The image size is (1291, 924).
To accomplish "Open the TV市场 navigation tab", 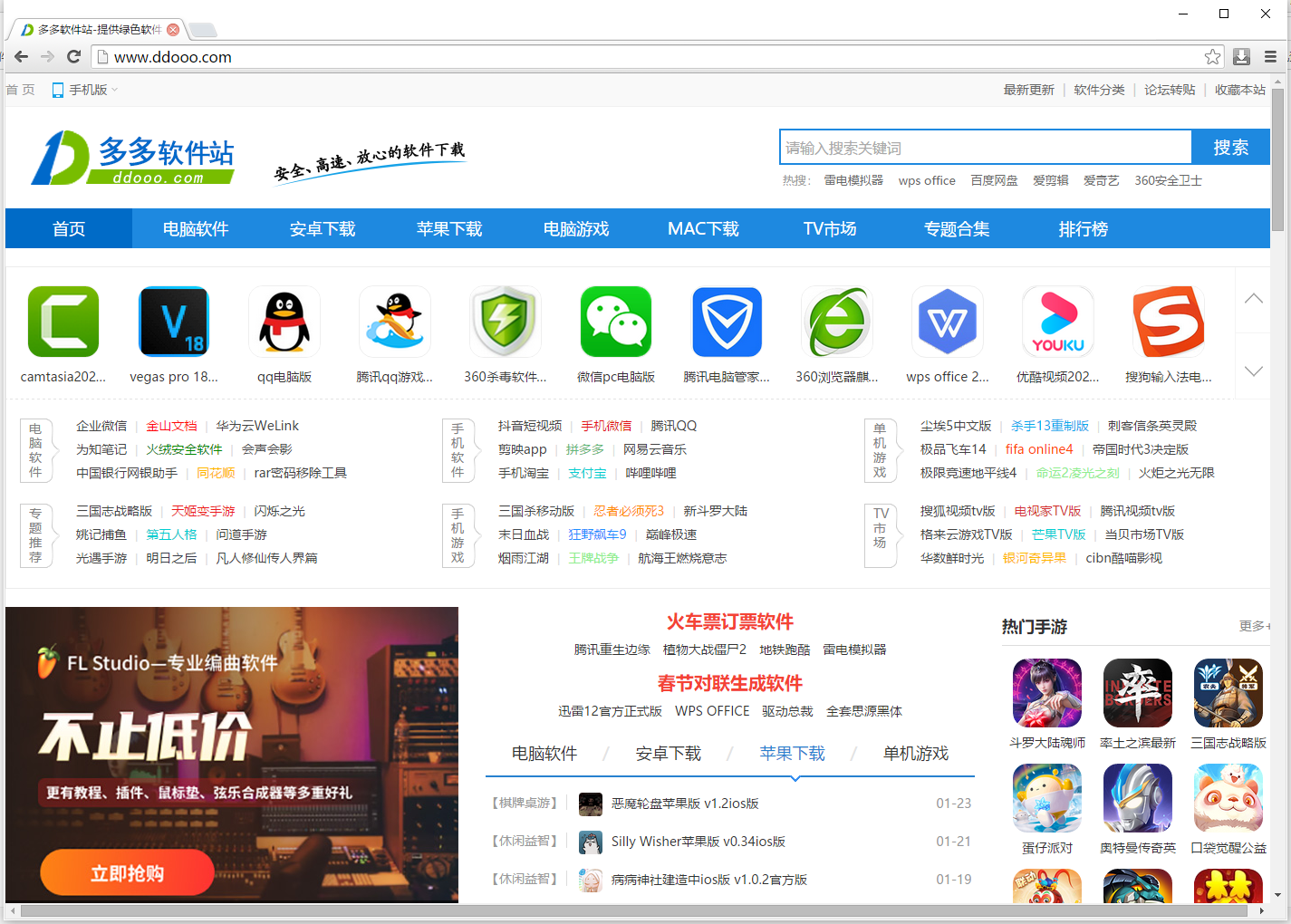I will pyautogui.click(x=830, y=228).
